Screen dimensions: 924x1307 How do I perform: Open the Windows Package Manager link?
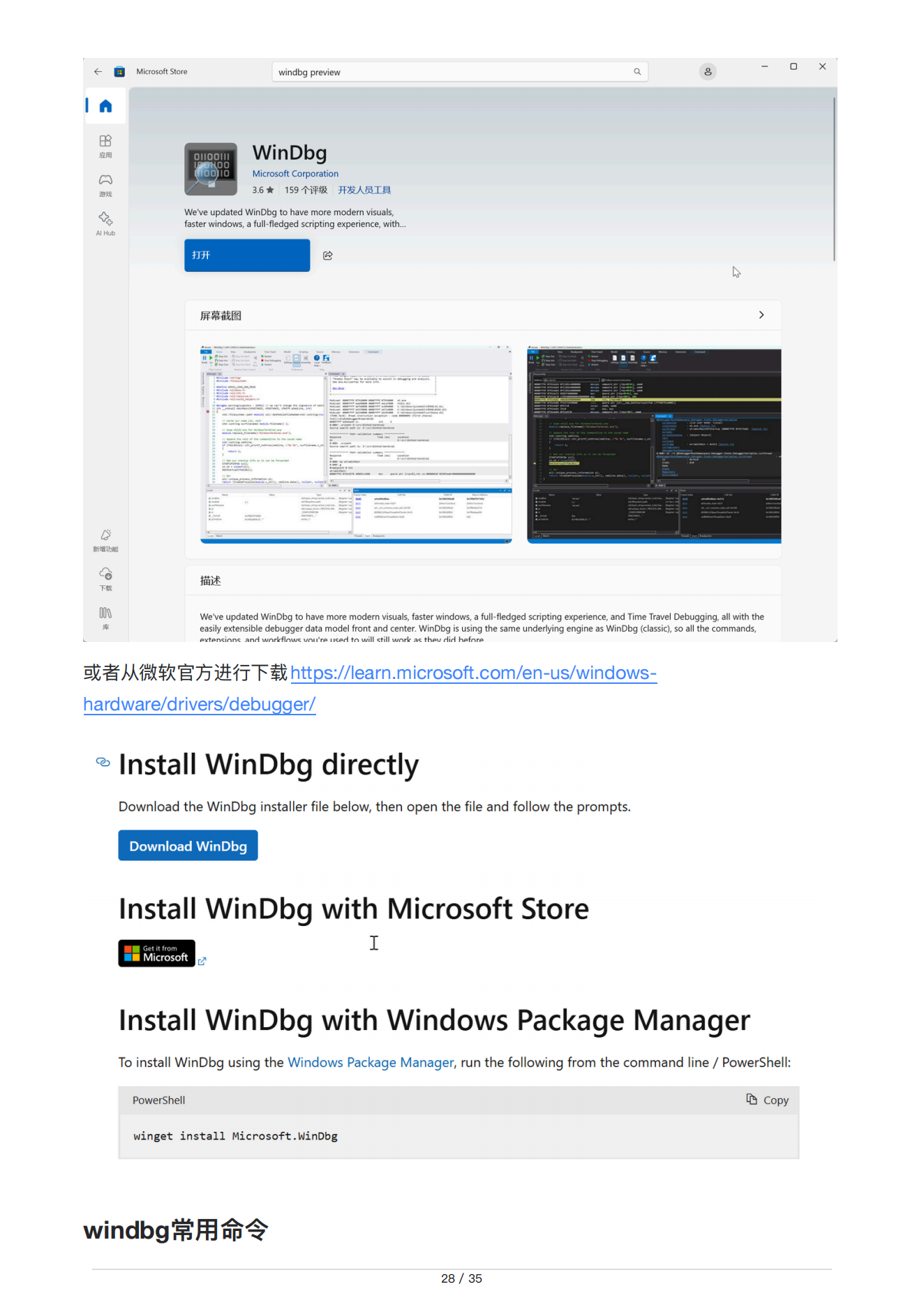pyautogui.click(x=371, y=1062)
